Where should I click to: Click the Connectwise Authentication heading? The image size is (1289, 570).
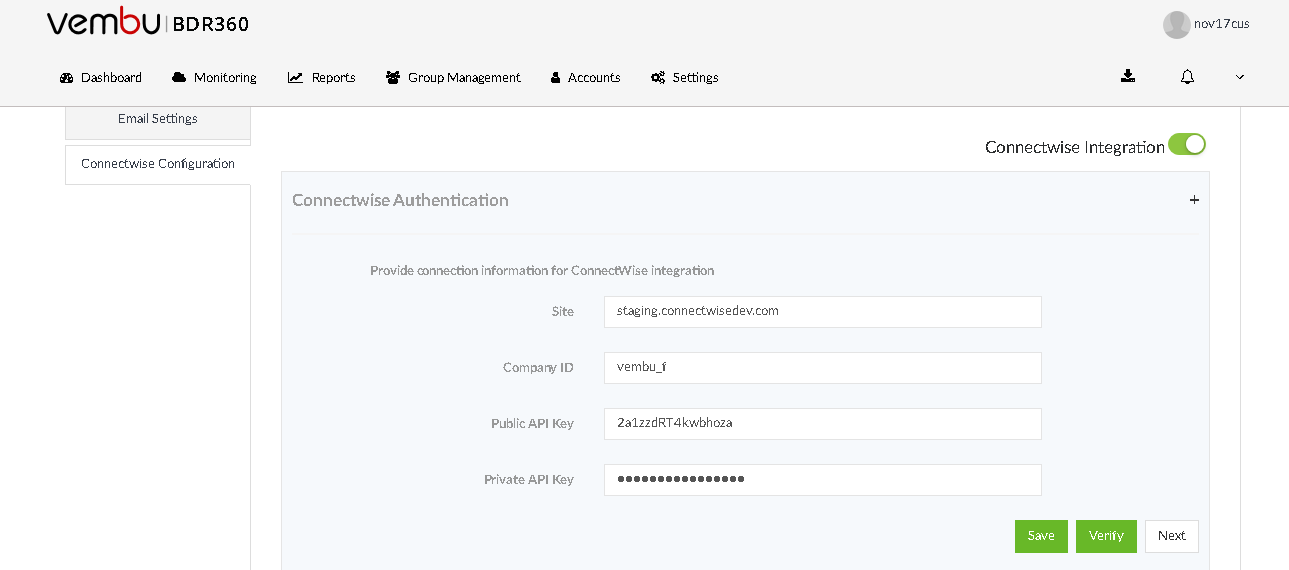coord(400,200)
